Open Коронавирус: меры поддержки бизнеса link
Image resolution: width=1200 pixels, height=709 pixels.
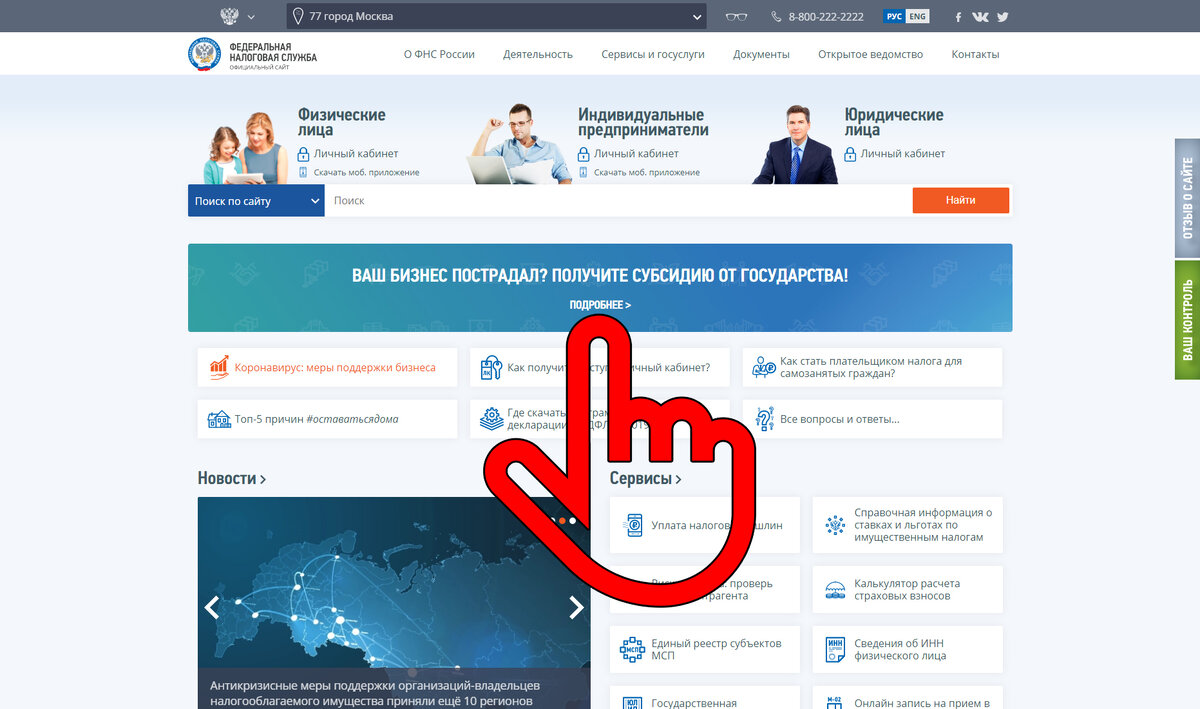[x=335, y=367]
